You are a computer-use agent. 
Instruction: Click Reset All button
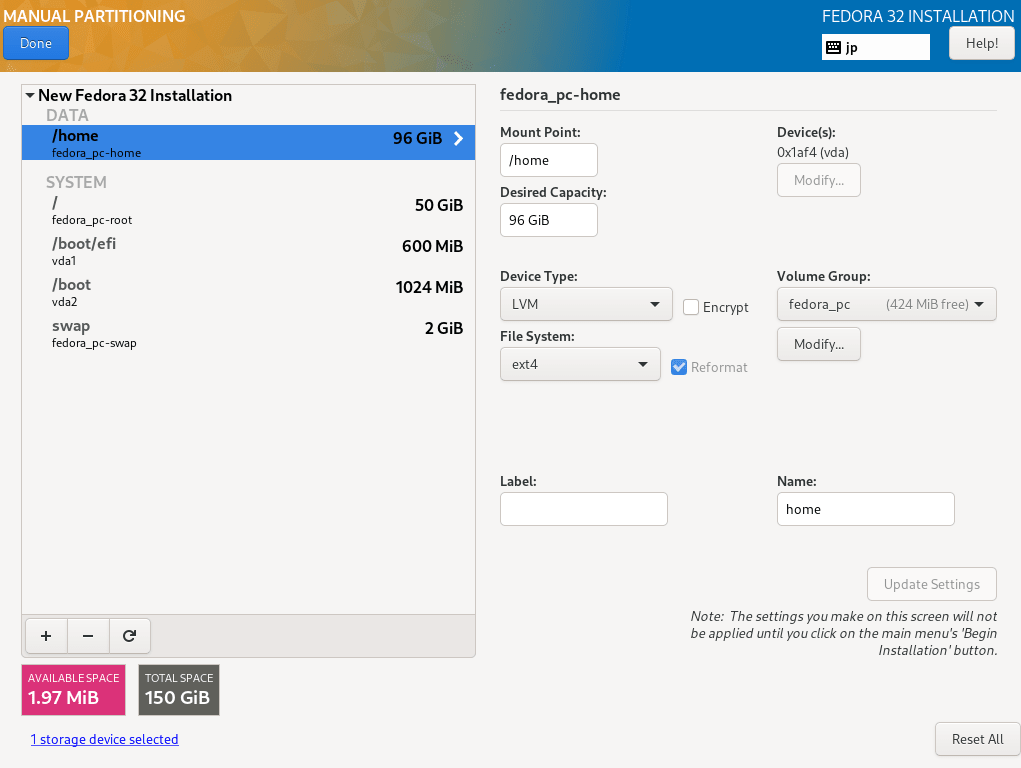(977, 739)
